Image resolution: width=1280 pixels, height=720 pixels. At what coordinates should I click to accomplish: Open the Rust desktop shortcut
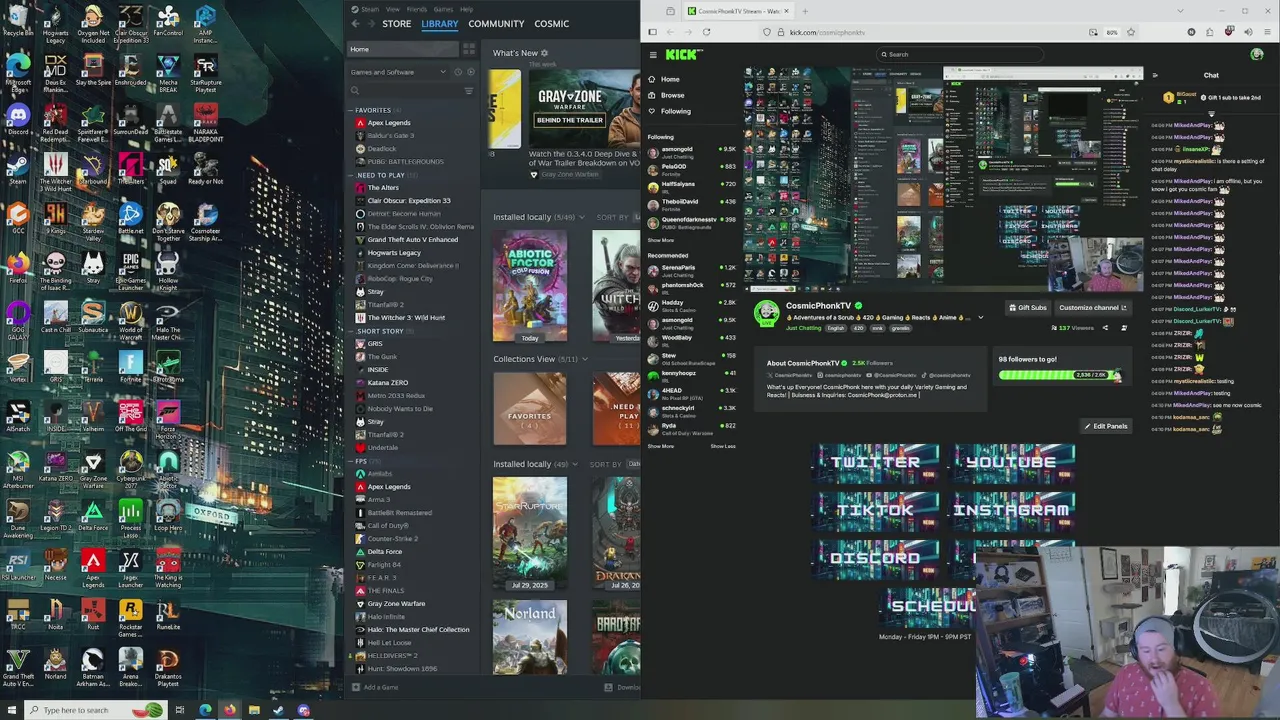(93, 615)
